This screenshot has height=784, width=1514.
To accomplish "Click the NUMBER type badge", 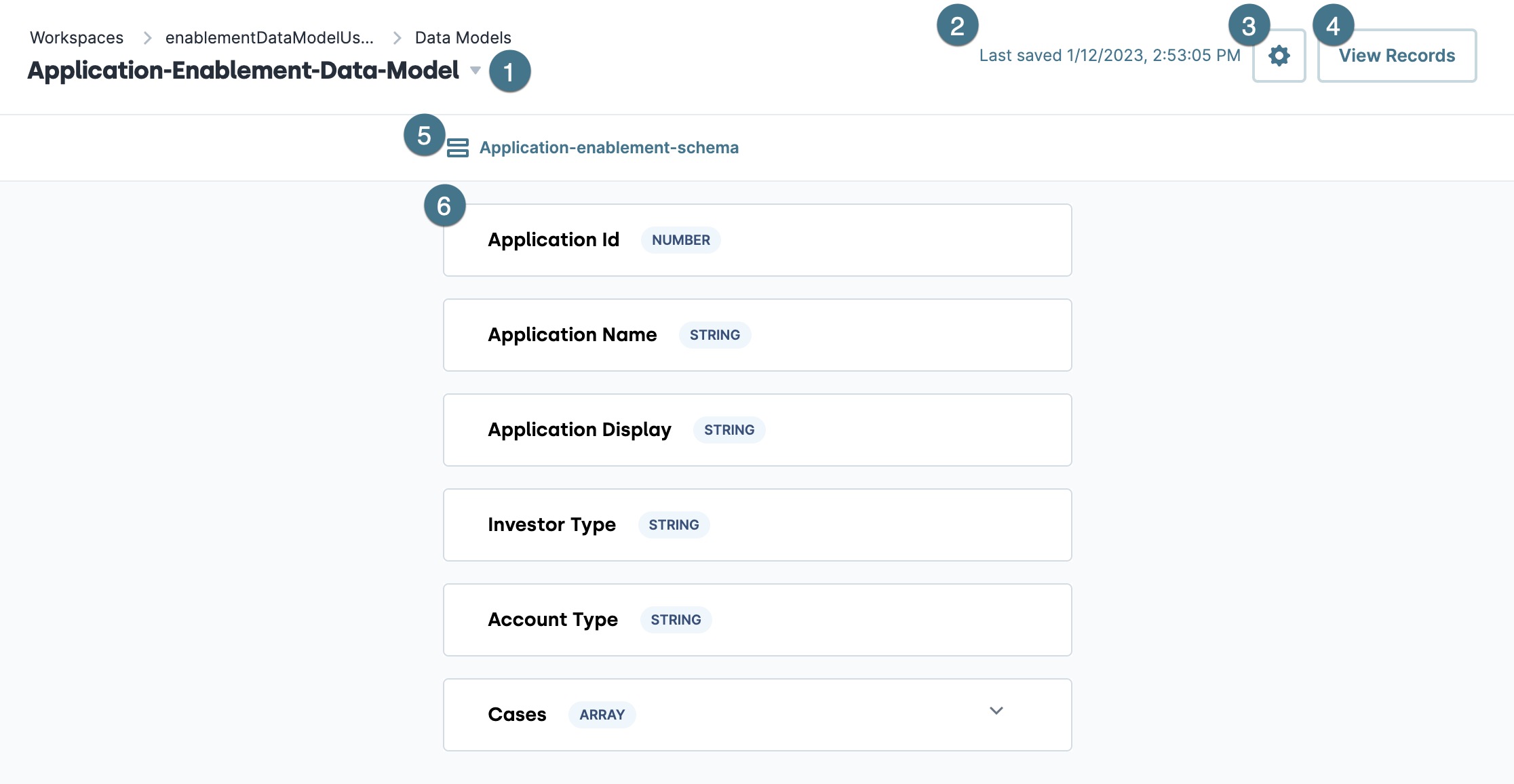I will click(x=681, y=240).
